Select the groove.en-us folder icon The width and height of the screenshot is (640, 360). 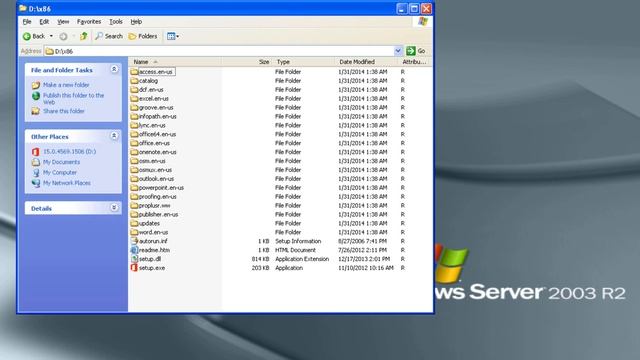point(134,107)
